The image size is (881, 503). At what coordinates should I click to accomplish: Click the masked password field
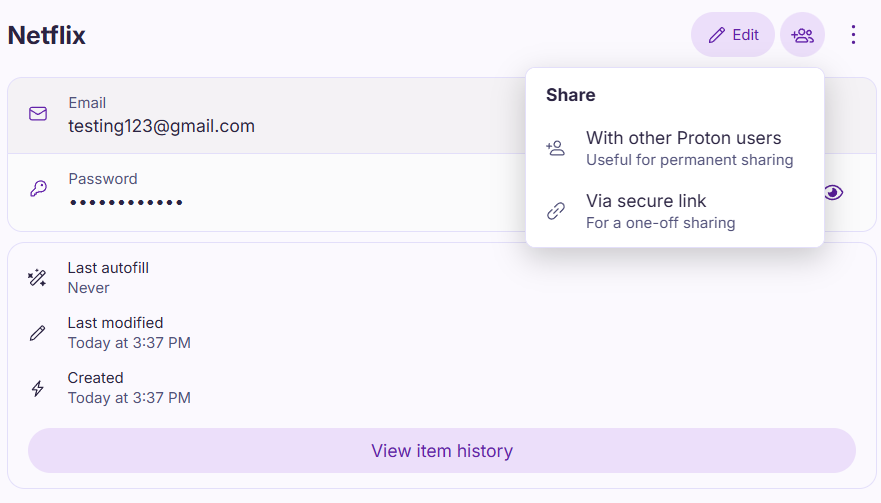126,202
